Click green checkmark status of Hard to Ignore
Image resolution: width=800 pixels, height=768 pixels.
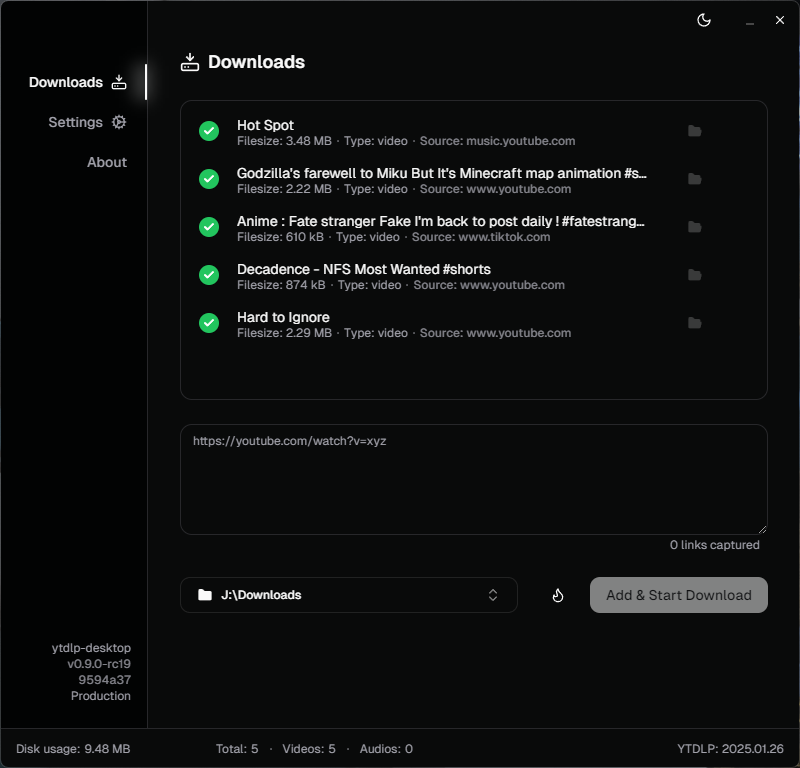pyautogui.click(x=209, y=323)
